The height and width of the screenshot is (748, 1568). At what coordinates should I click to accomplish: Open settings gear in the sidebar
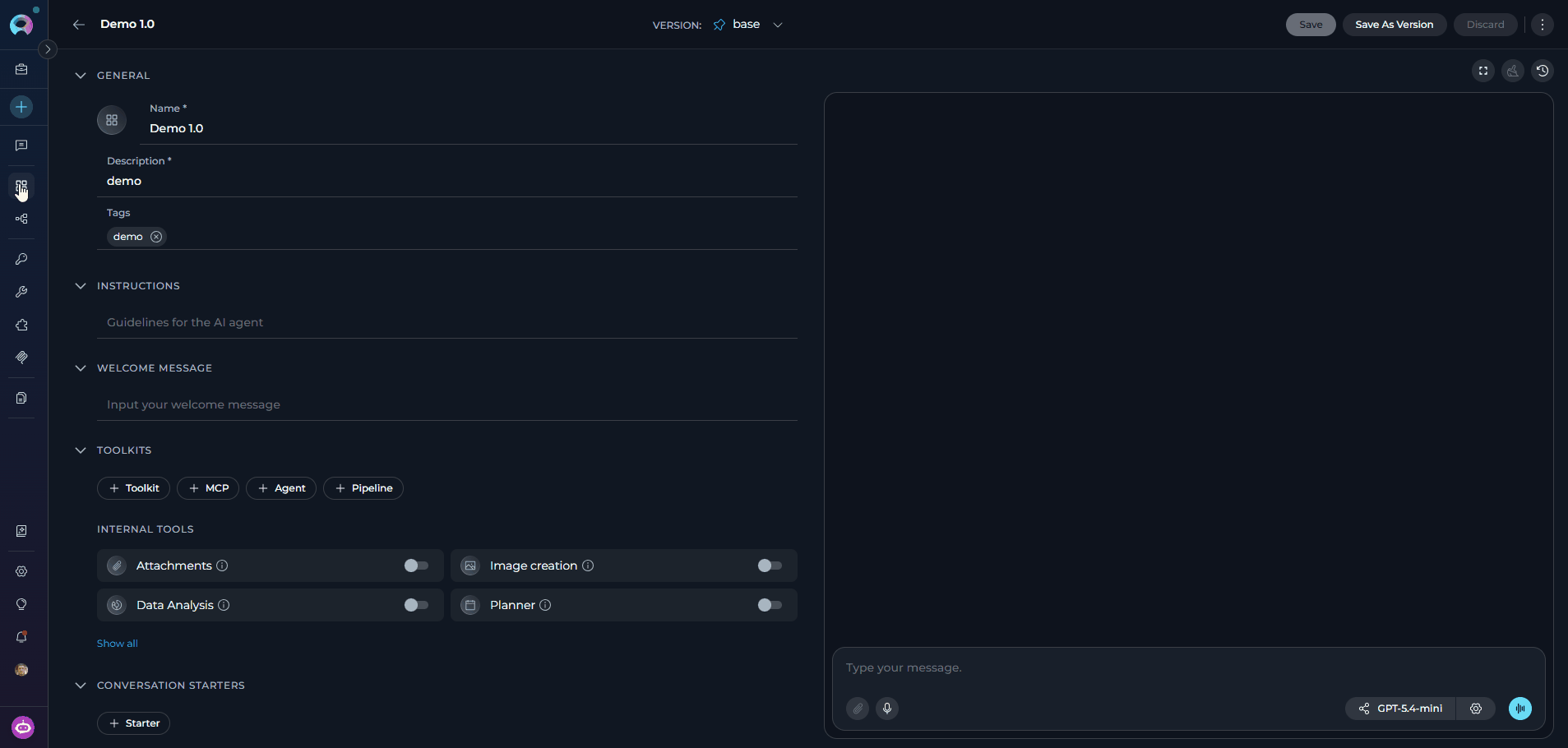21,571
